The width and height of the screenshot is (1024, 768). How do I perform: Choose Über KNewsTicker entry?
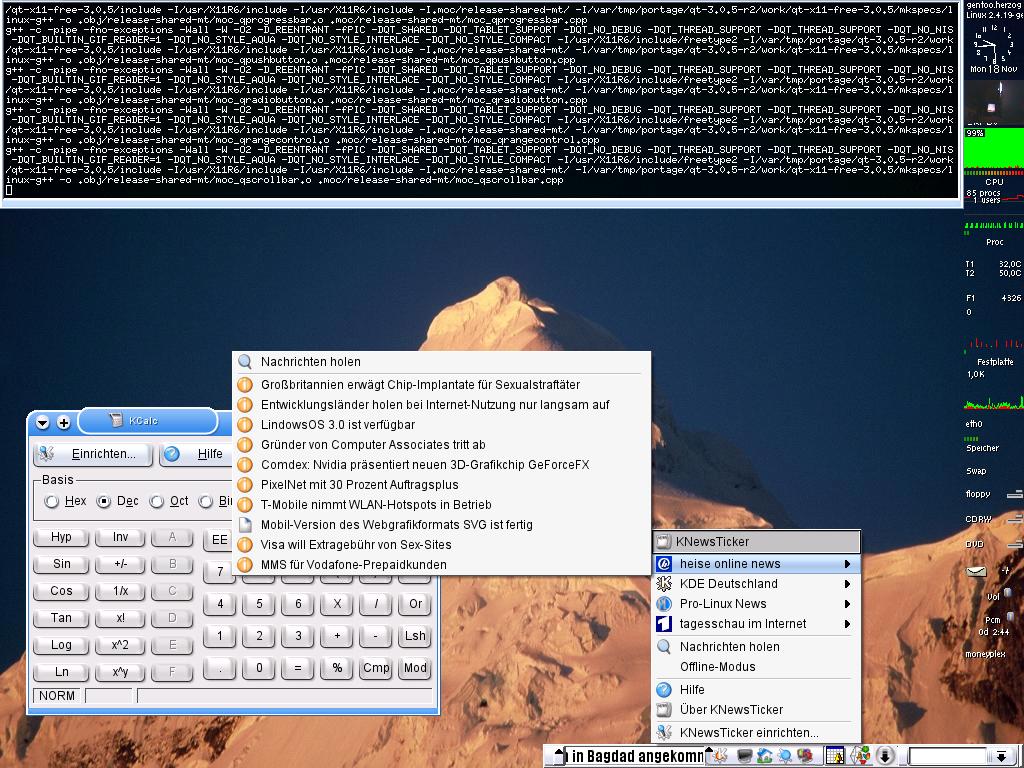click(x=756, y=710)
